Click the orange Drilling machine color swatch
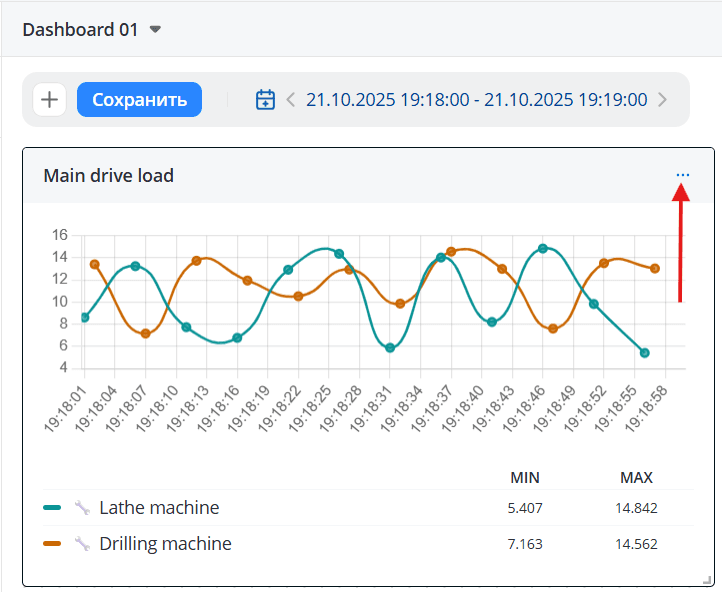The image size is (722, 592). (x=53, y=545)
